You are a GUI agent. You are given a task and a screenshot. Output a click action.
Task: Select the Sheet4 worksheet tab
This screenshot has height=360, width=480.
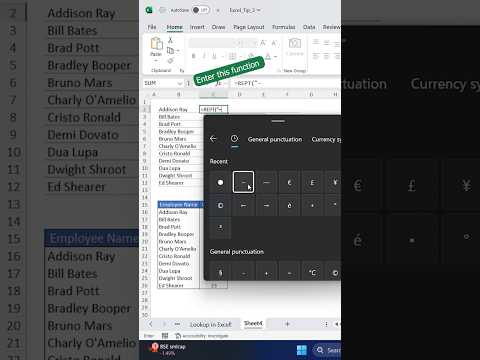253,323
